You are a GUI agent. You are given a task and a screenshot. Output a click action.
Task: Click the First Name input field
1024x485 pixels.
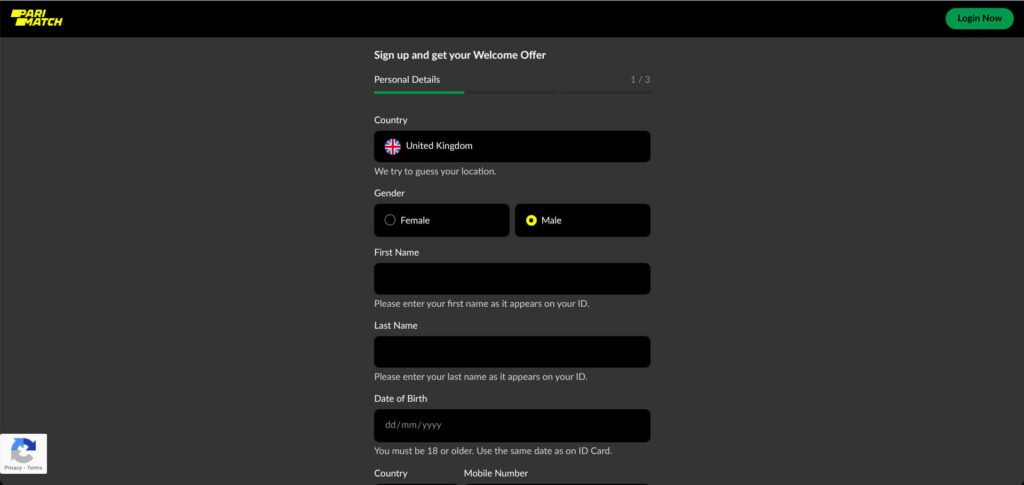(x=511, y=279)
